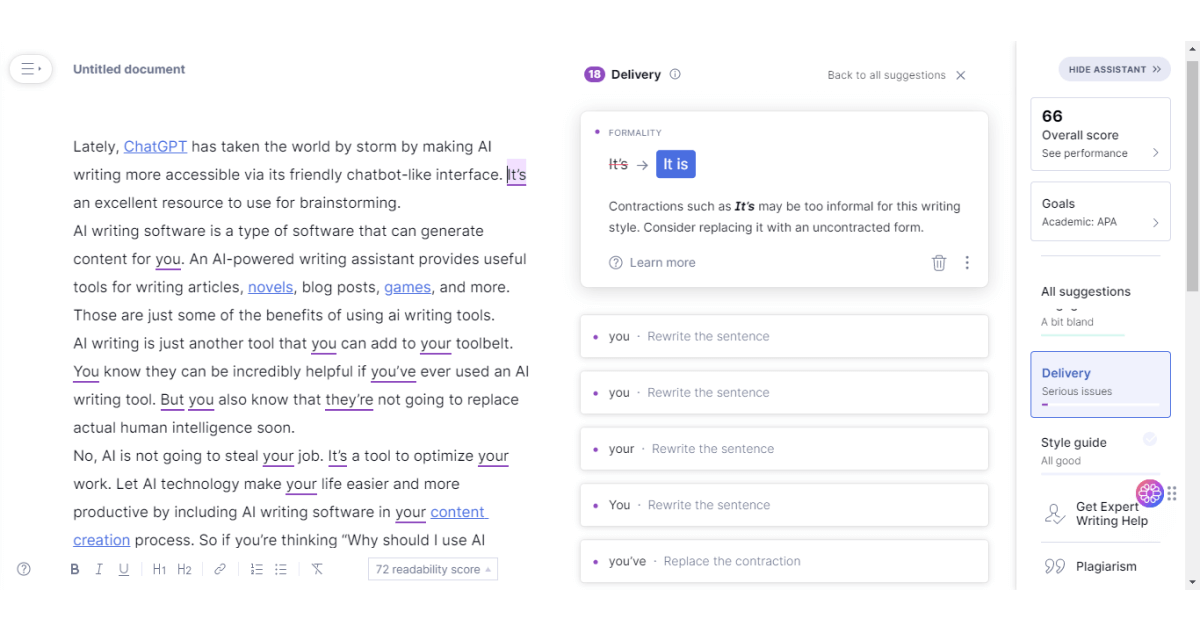Open the sidebar menu hamburger icon
Viewport: 1200px width, 630px height.
tap(31, 69)
